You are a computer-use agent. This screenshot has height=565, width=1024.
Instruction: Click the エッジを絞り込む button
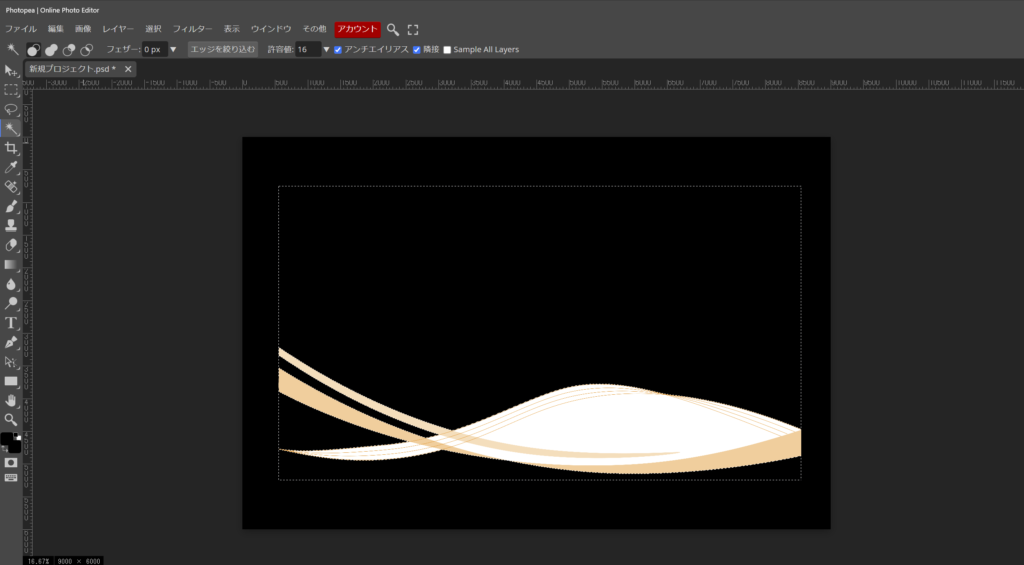[223, 49]
